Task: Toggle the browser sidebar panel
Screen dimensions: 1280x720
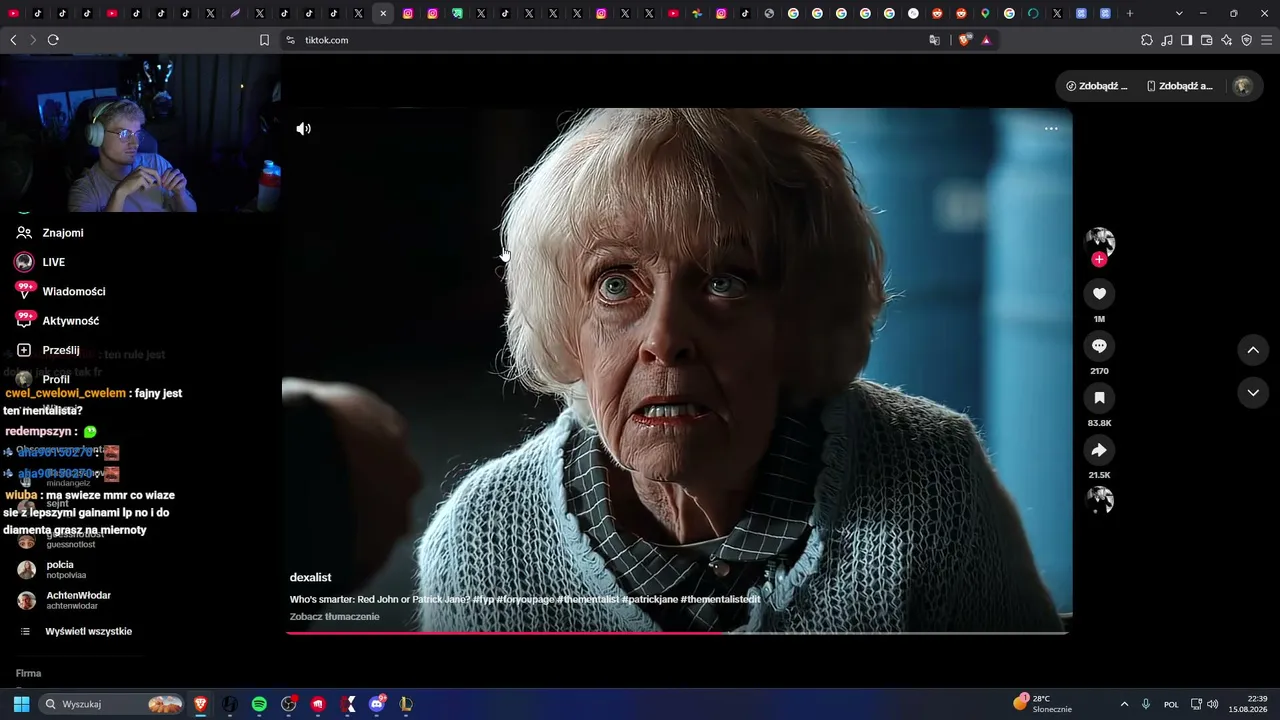Action: 1187,40
